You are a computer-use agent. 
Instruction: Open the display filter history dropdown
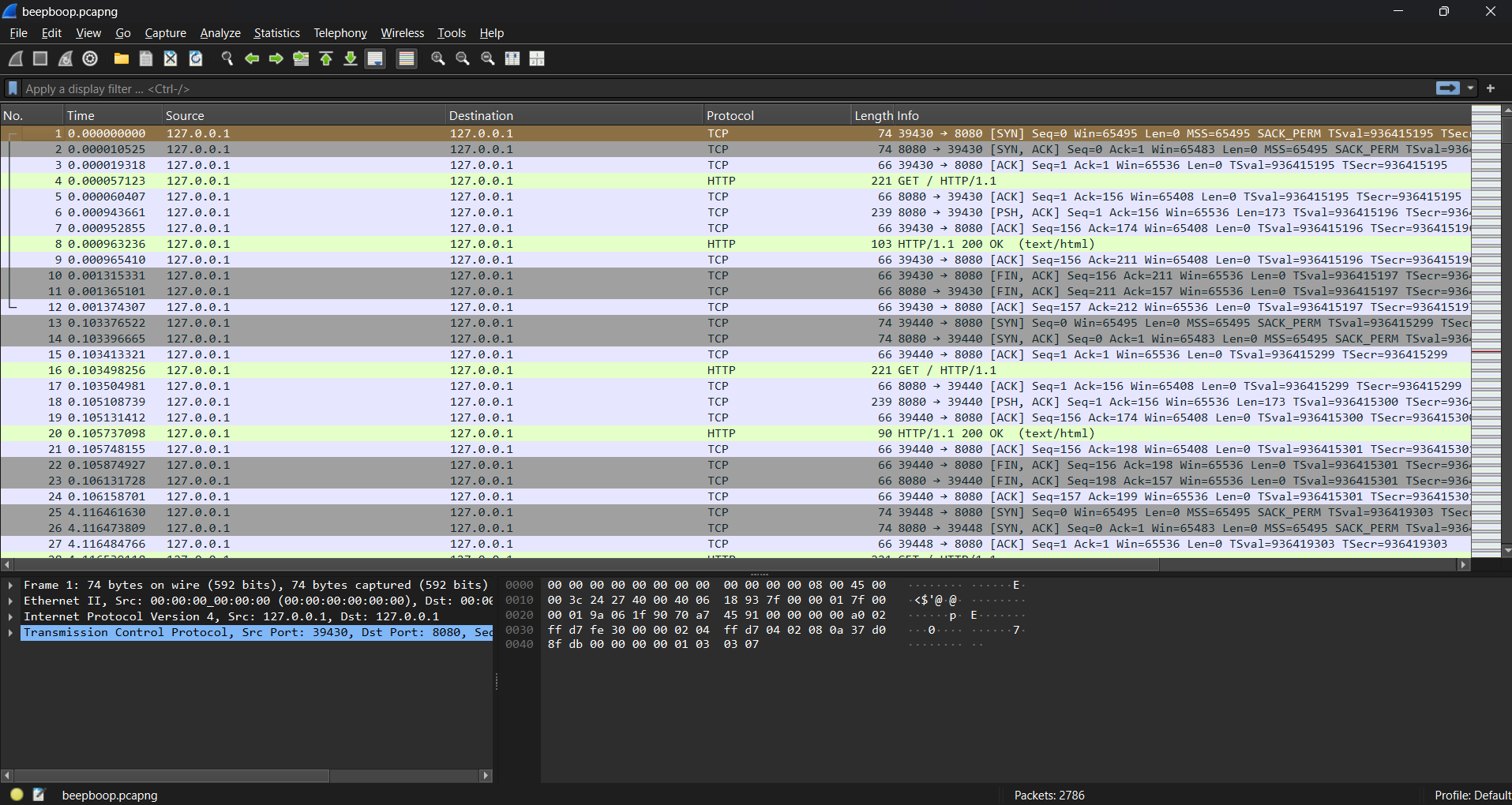(1470, 88)
